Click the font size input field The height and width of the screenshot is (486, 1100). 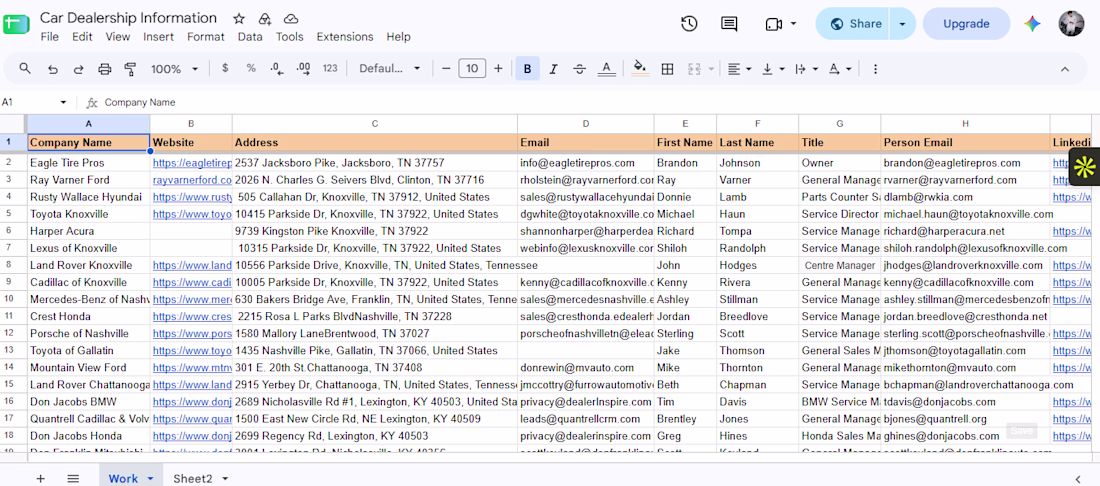pyautogui.click(x=472, y=69)
